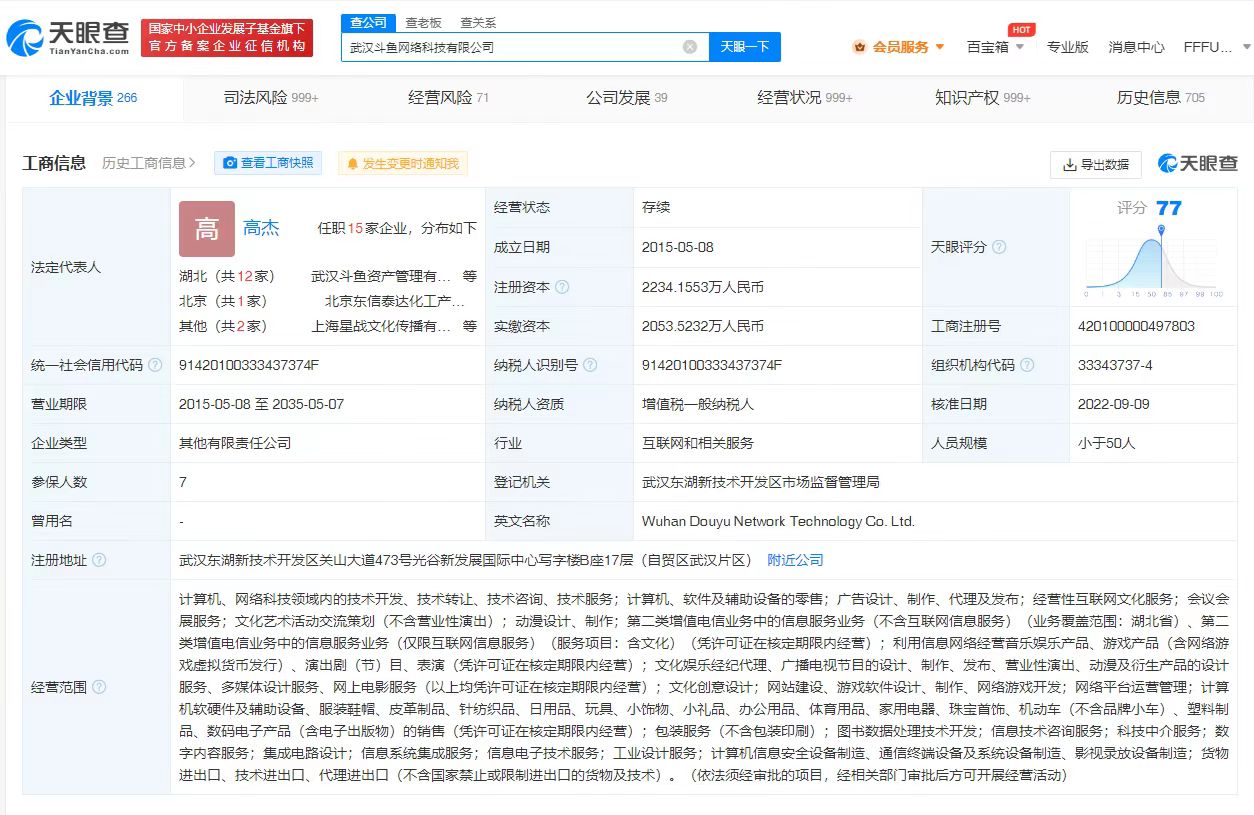Click the 实缴资本 value 2053.5232万人民币
Screen dimensions: 1254x815
click(703, 326)
